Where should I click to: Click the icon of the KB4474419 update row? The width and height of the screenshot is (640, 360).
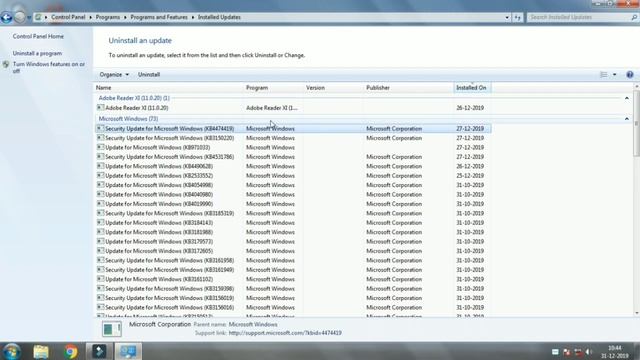[x=100, y=129]
